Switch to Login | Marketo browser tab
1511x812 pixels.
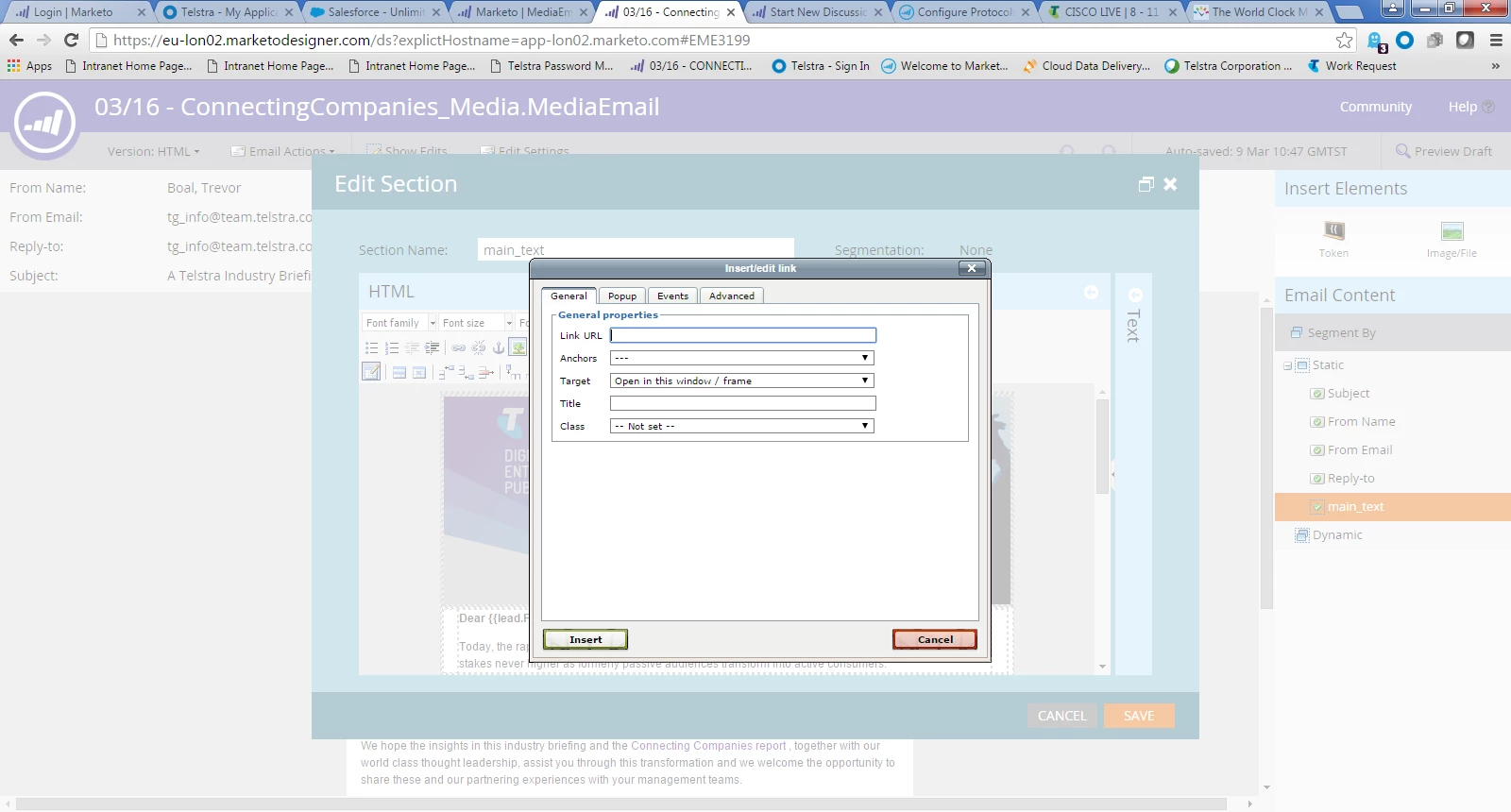point(76,12)
